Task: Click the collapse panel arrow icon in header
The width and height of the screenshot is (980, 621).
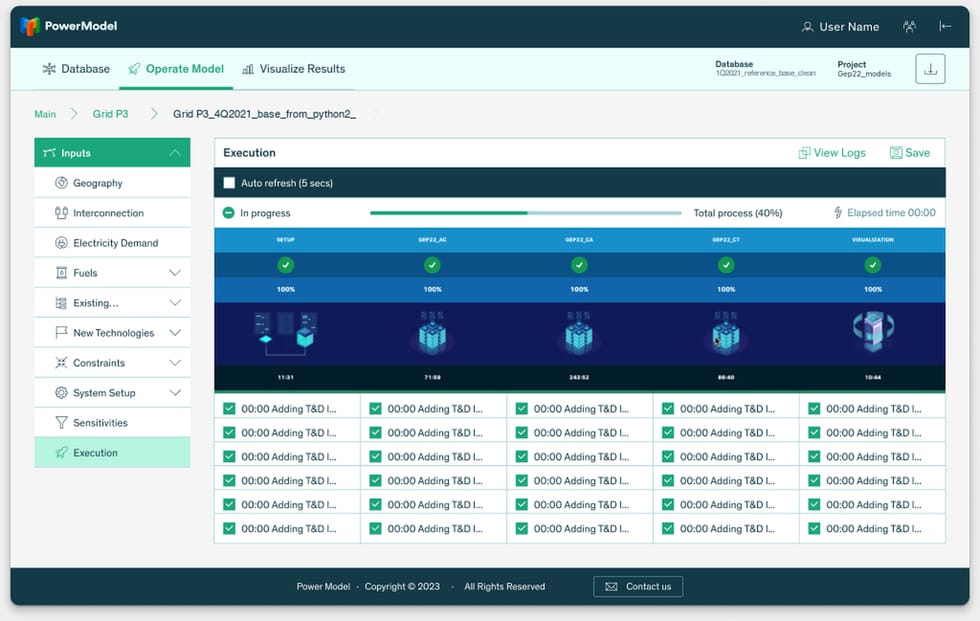Action: point(945,26)
